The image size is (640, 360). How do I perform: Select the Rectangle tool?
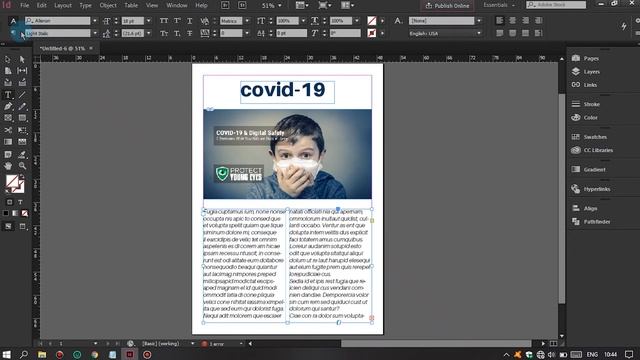(x=22, y=118)
